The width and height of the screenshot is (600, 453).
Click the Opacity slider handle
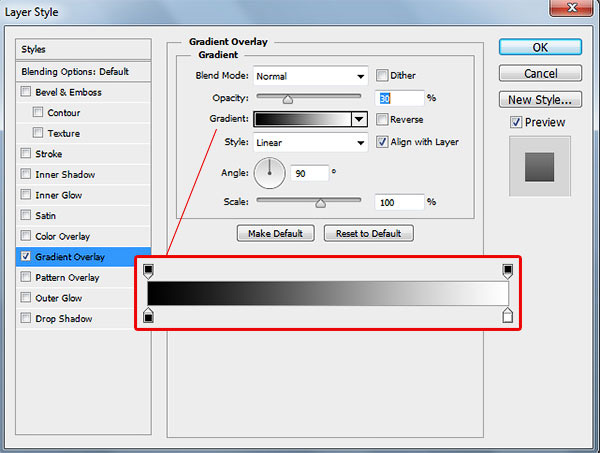click(288, 100)
